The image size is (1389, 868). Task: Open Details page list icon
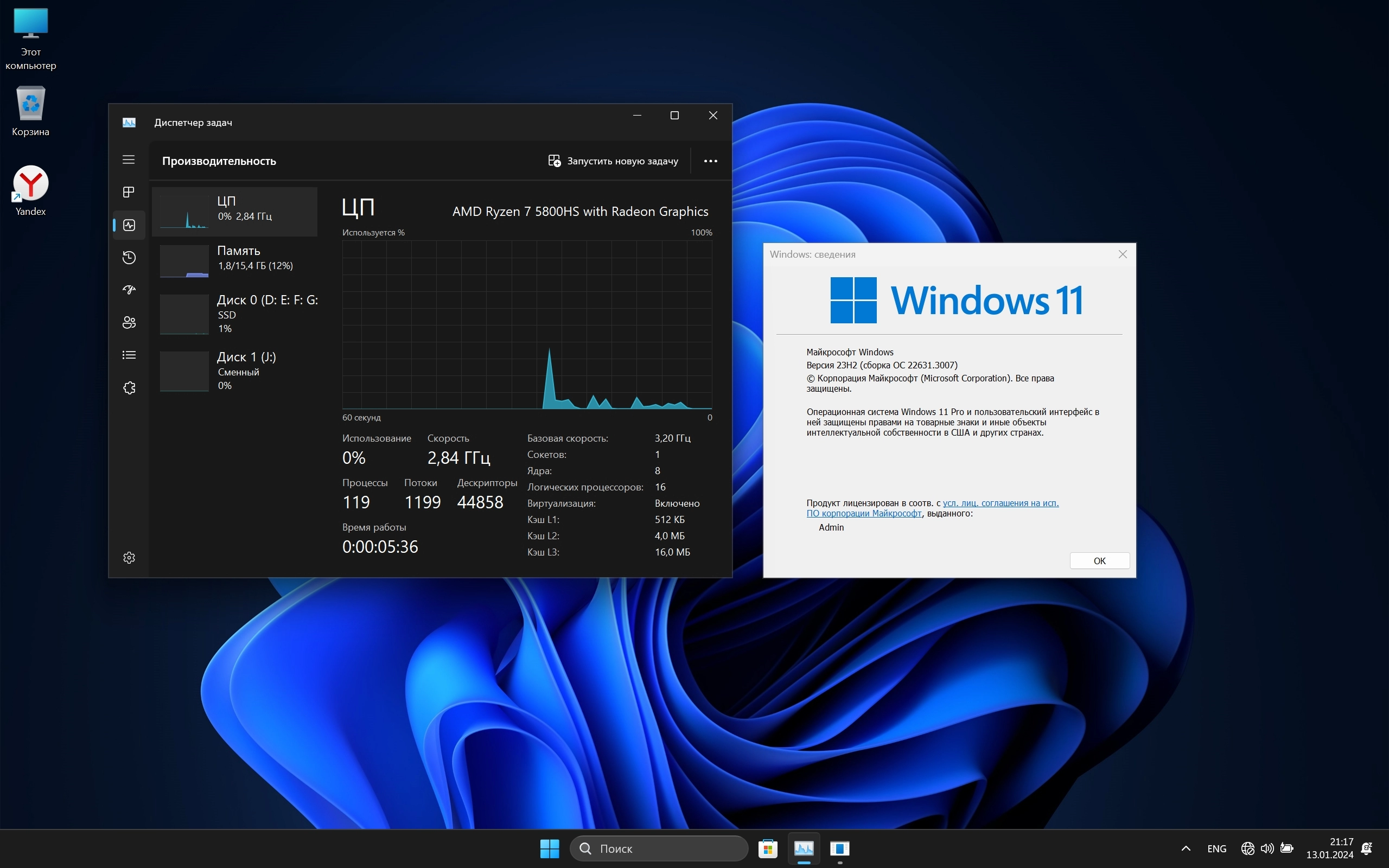(129, 355)
